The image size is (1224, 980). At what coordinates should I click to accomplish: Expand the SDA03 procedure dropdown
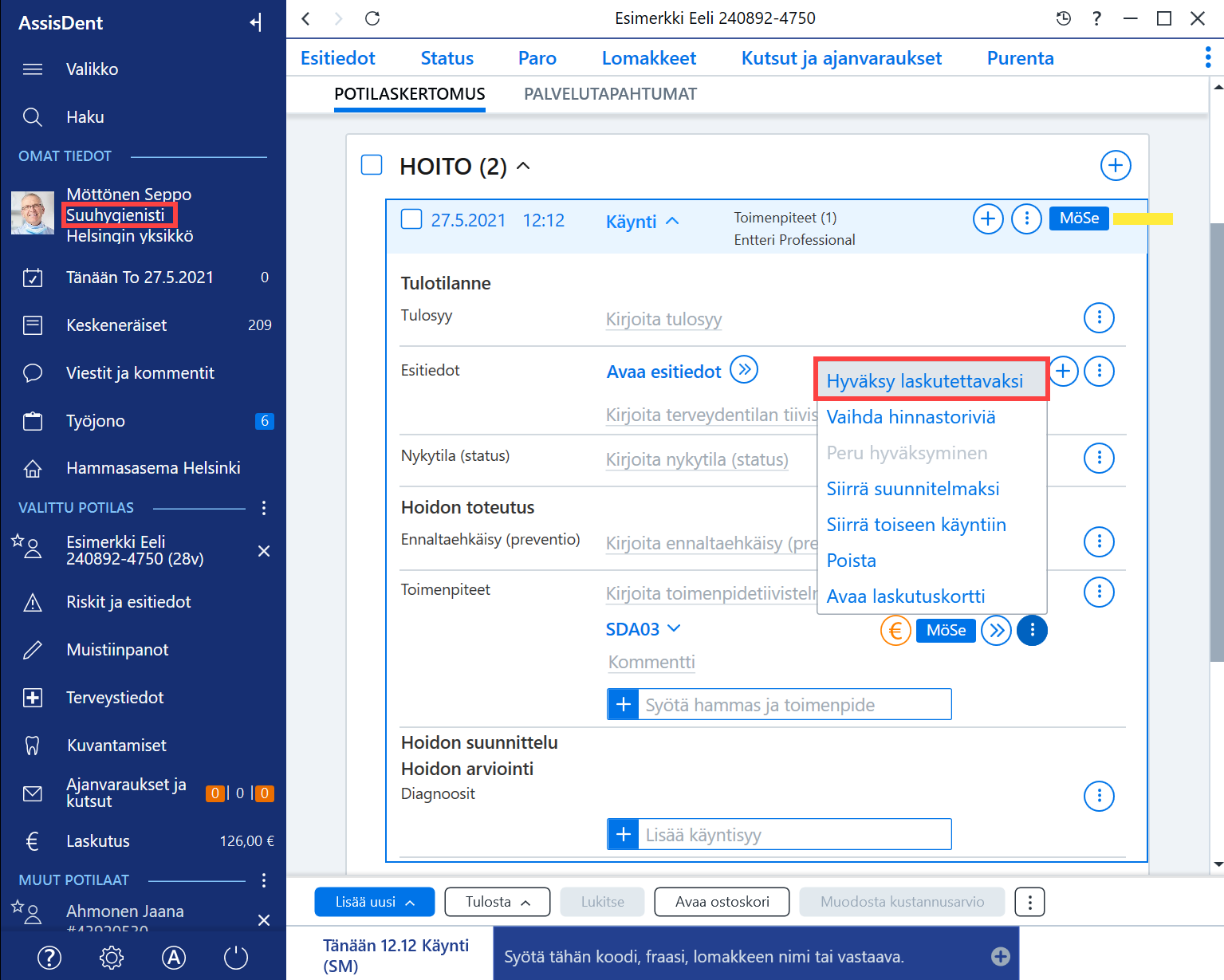click(674, 628)
